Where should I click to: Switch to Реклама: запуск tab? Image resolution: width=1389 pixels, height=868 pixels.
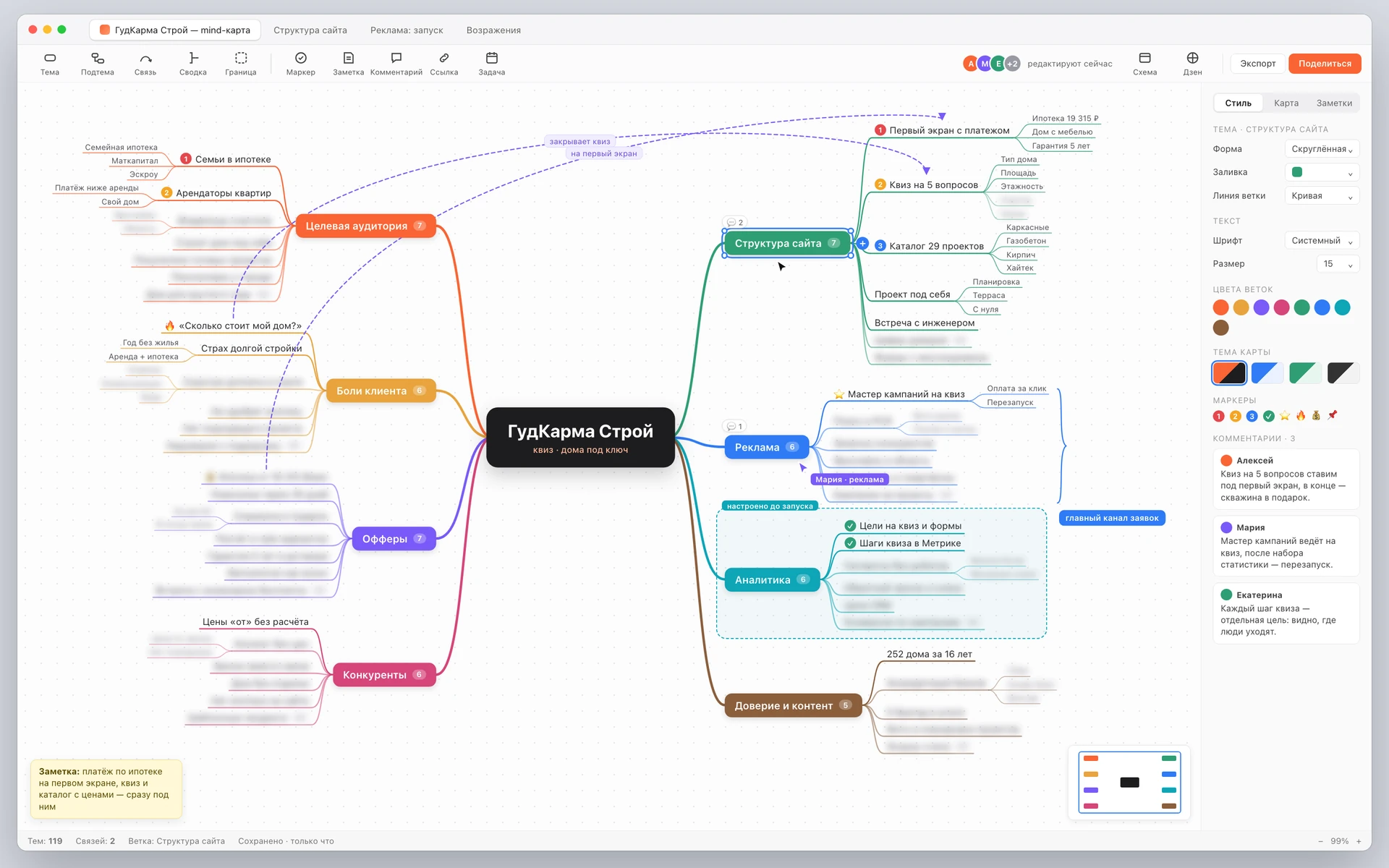coord(407,30)
